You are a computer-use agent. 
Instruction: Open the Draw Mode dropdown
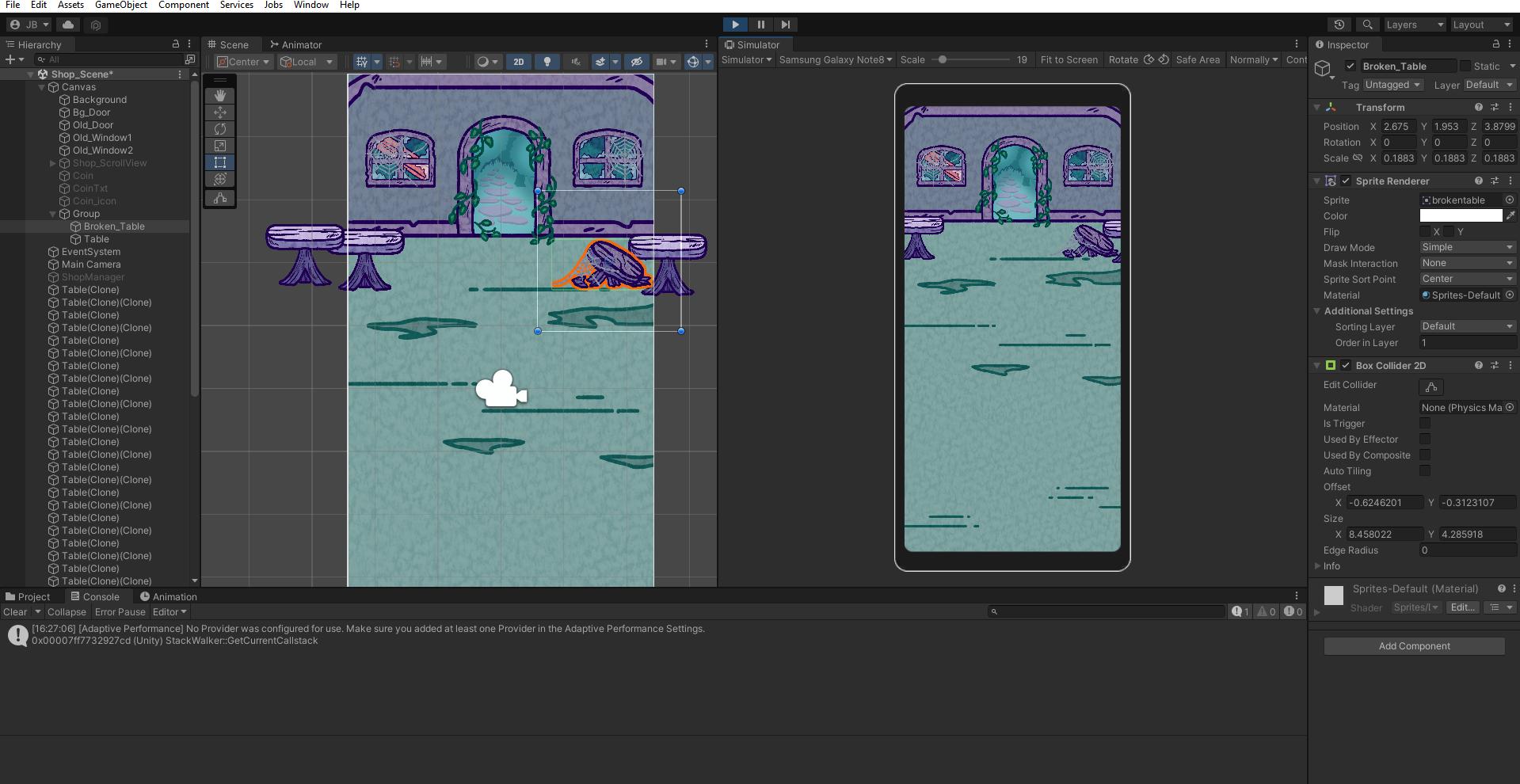[x=1468, y=247]
